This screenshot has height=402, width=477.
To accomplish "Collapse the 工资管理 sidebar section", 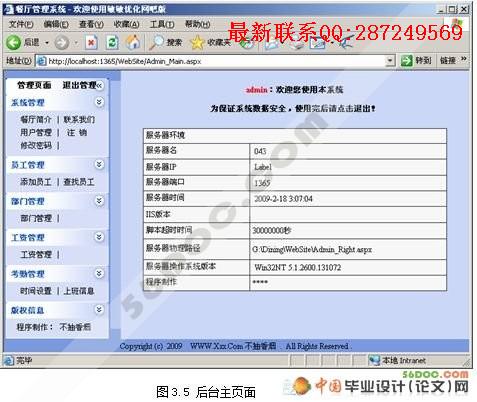I will click(99, 237).
